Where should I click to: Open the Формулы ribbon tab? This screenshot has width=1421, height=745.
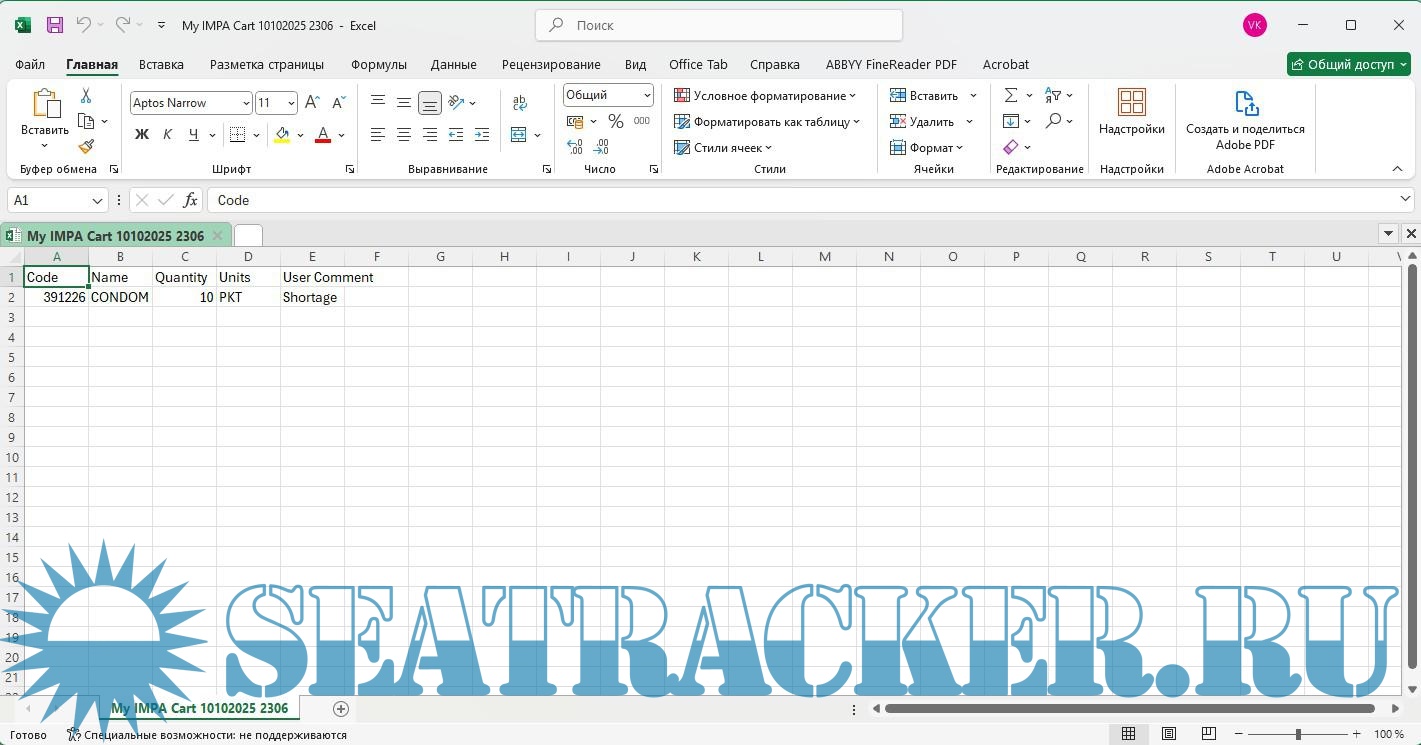pos(378,64)
